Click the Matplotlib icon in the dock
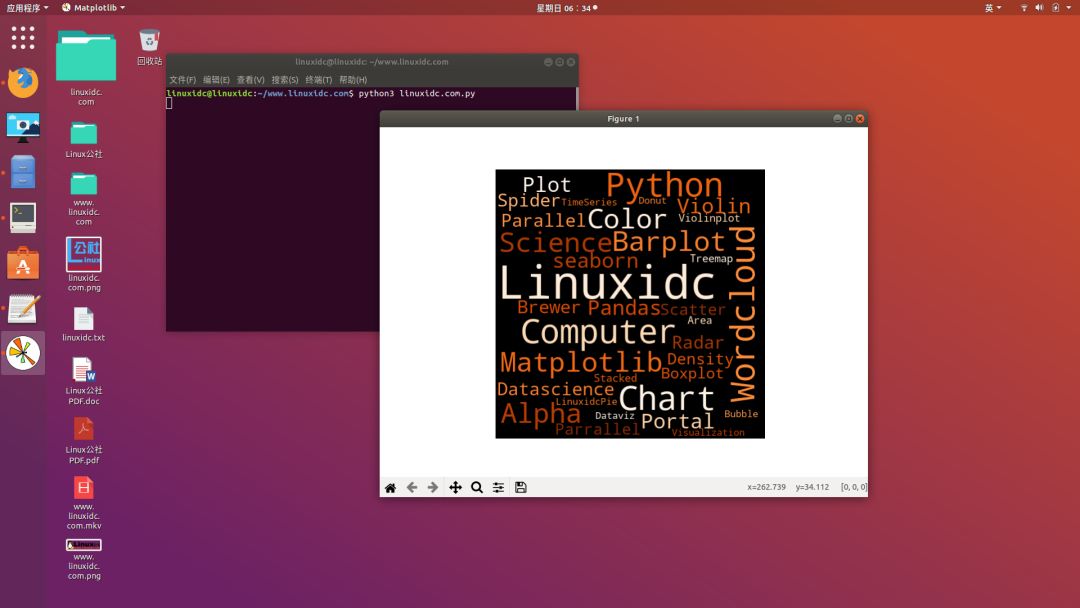Screen dimensions: 1080x608 pos(23,353)
